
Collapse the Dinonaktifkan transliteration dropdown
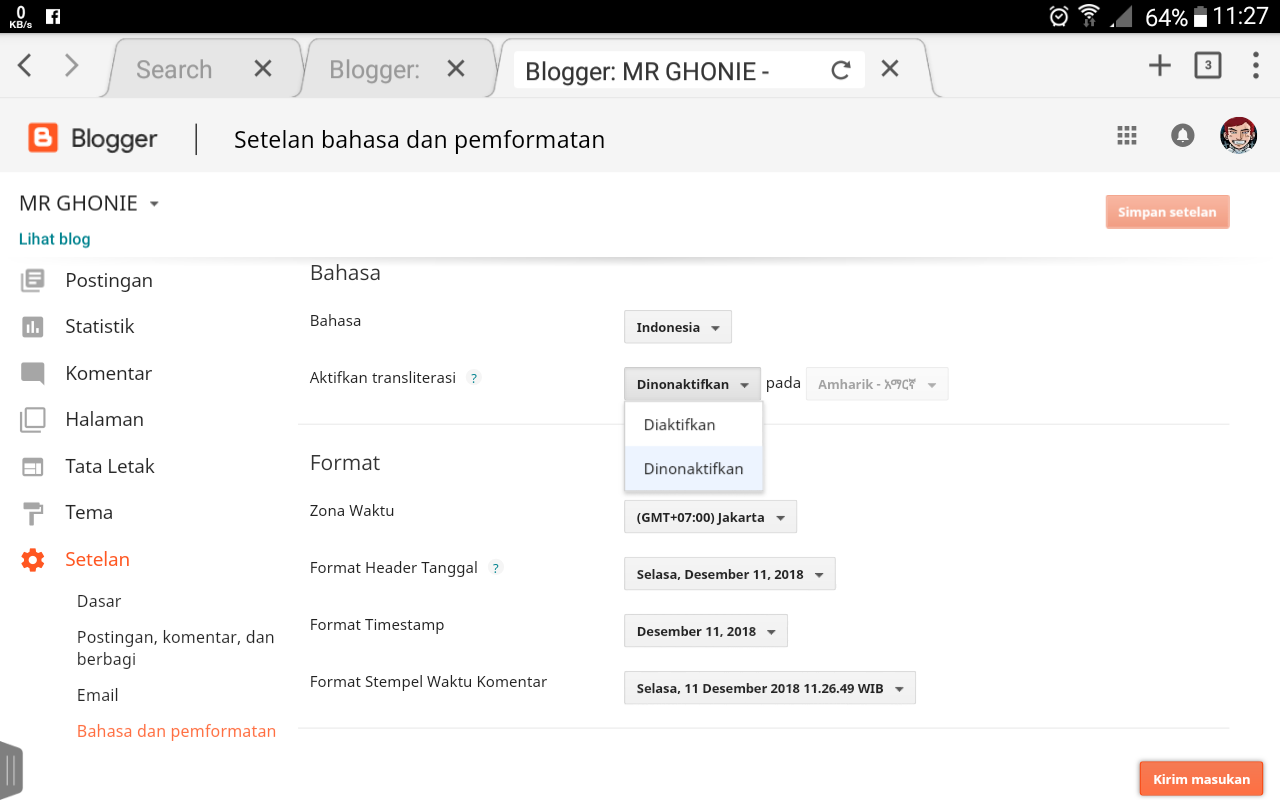click(692, 384)
